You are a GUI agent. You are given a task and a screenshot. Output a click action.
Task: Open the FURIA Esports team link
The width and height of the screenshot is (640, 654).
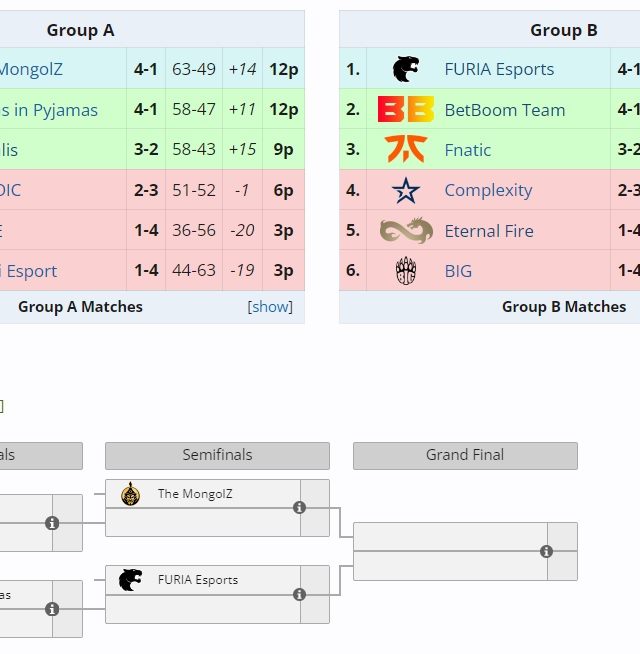(499, 69)
